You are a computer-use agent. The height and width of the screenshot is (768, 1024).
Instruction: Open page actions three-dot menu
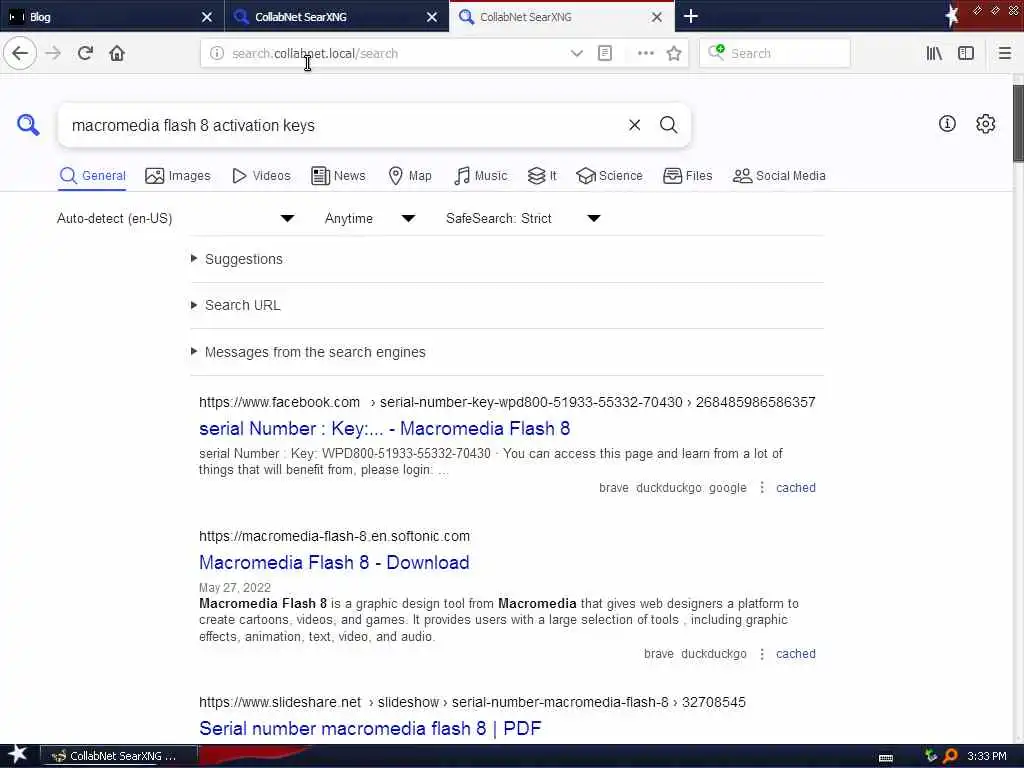tap(645, 54)
